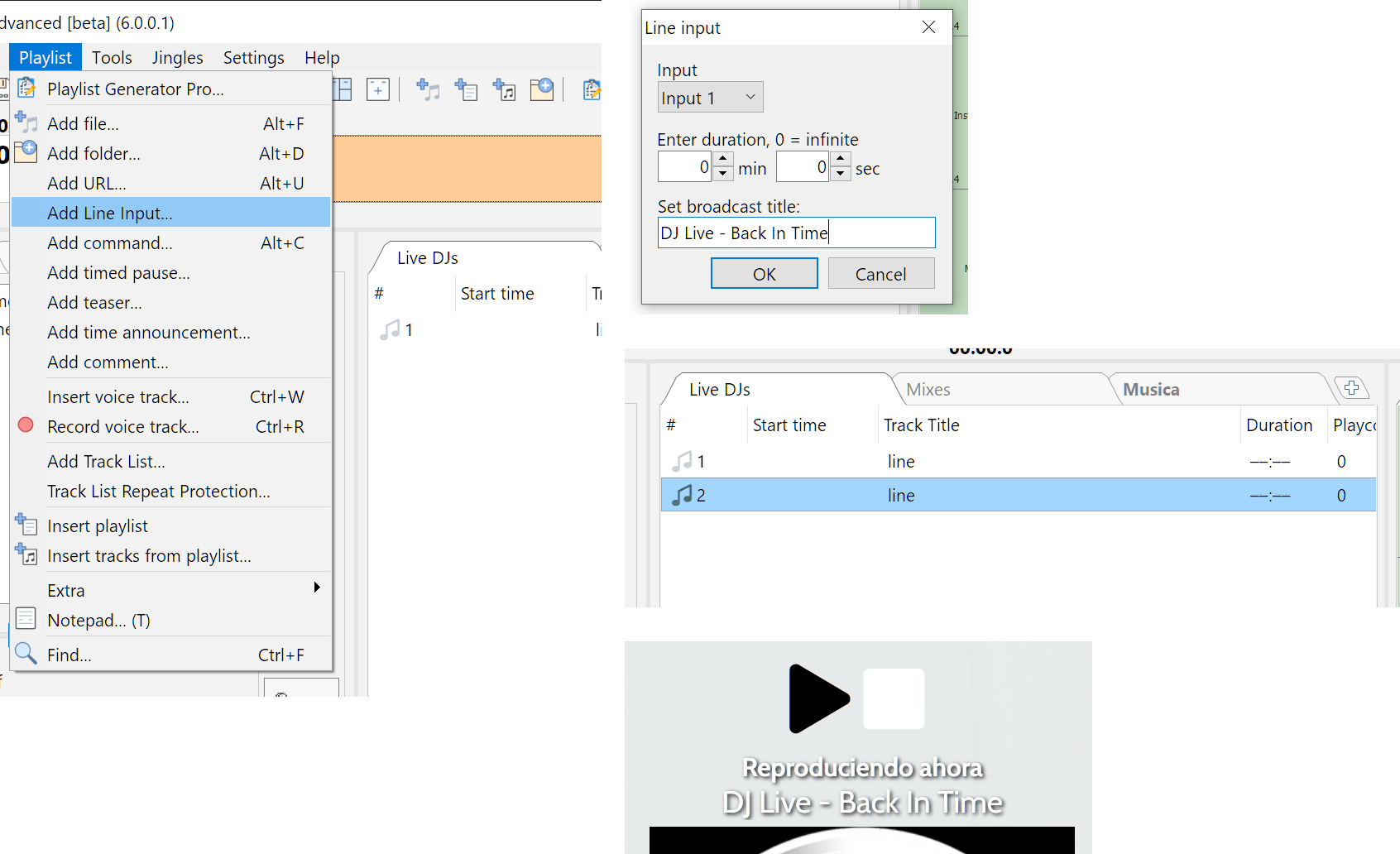Click the Add file toolbar icon
Screen dimensions: 1400x854
(428, 89)
